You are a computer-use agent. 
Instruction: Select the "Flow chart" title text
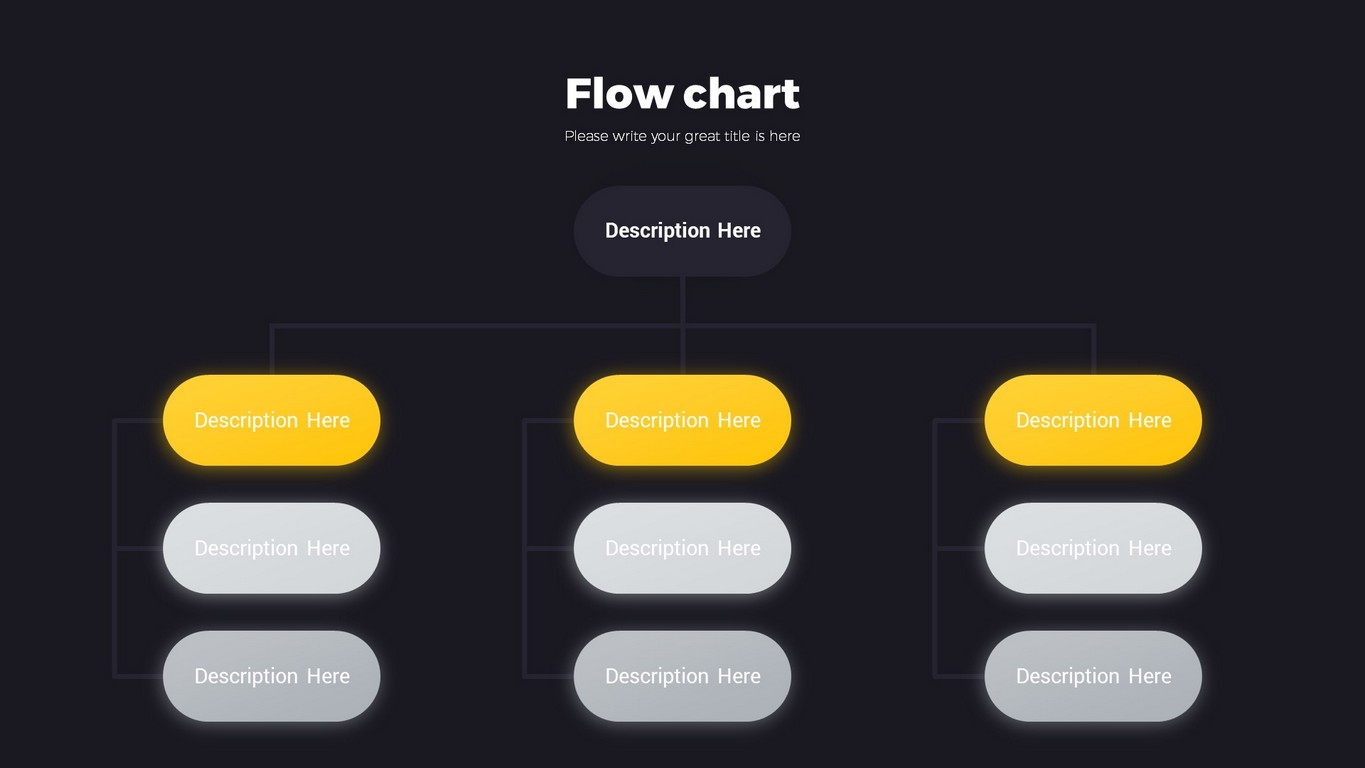coord(682,94)
